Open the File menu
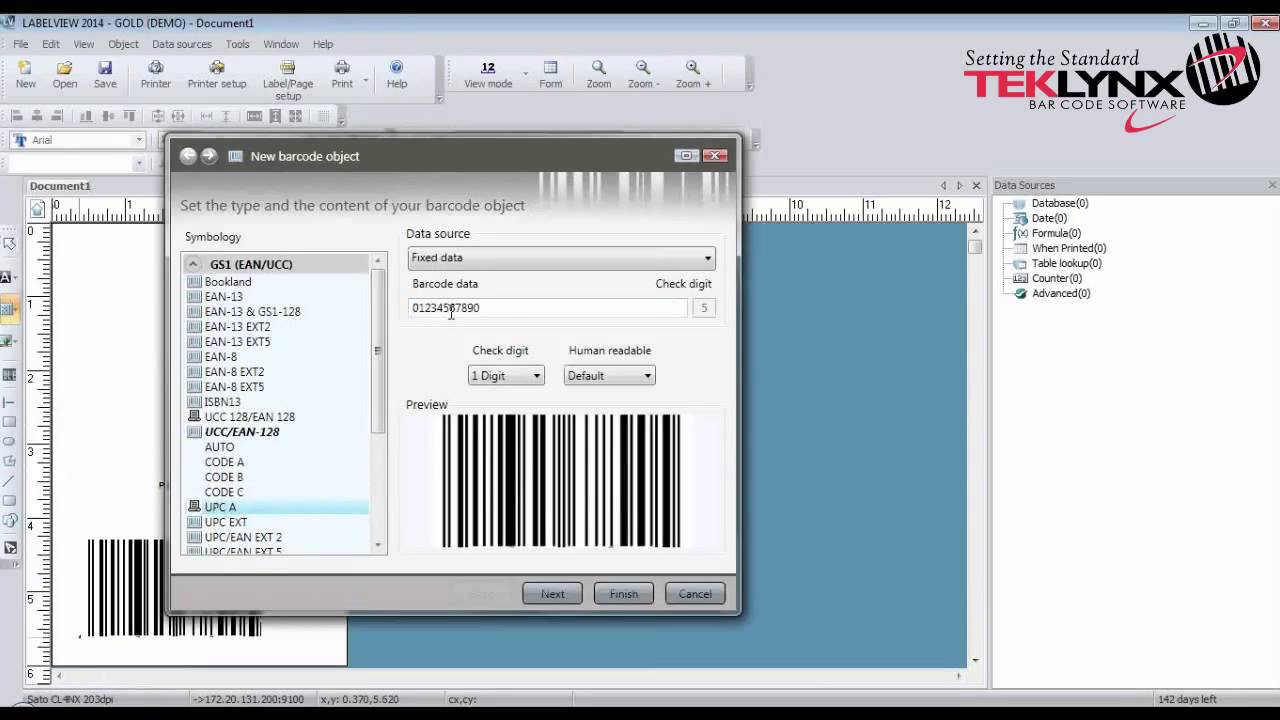Screen dimensions: 1280x720 [x=20, y=44]
